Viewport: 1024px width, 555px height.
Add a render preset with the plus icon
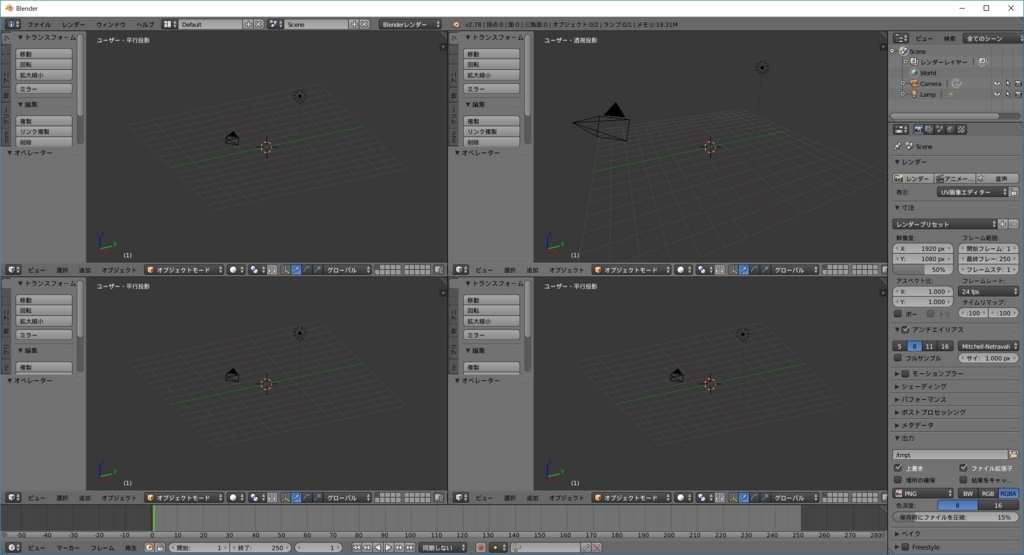click(x=1002, y=224)
